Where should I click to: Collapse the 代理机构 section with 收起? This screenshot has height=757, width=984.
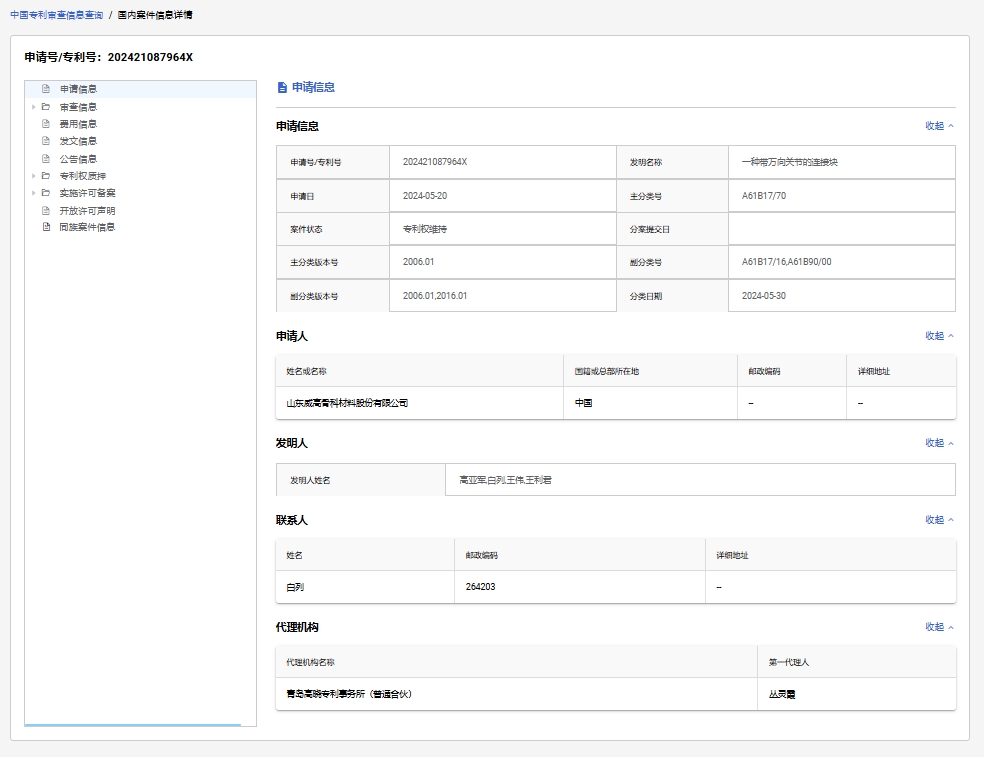[939, 627]
